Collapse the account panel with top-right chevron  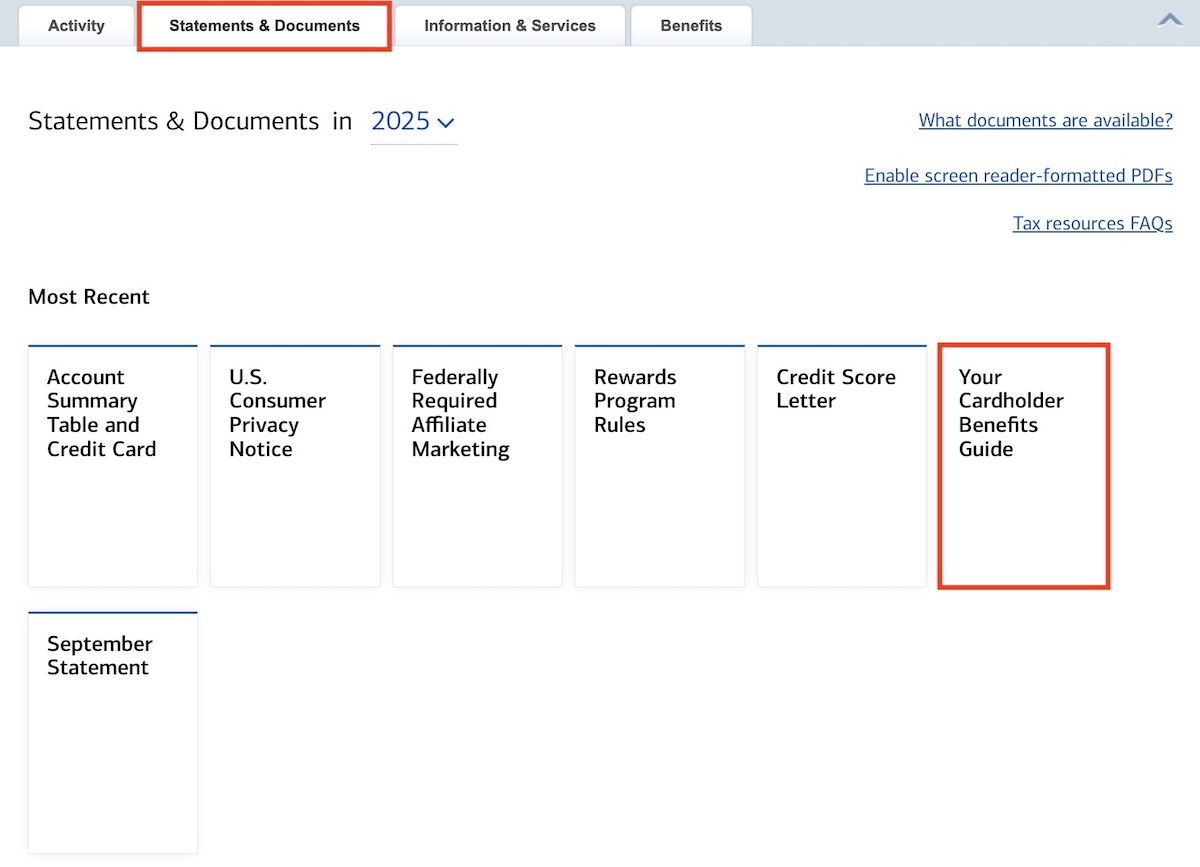click(1169, 19)
